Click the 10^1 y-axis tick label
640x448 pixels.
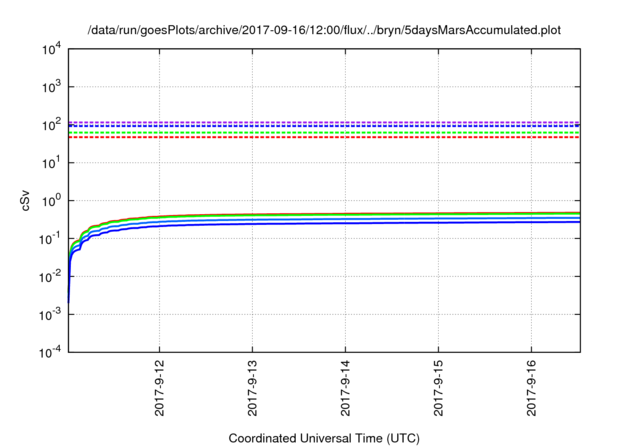coord(51,163)
